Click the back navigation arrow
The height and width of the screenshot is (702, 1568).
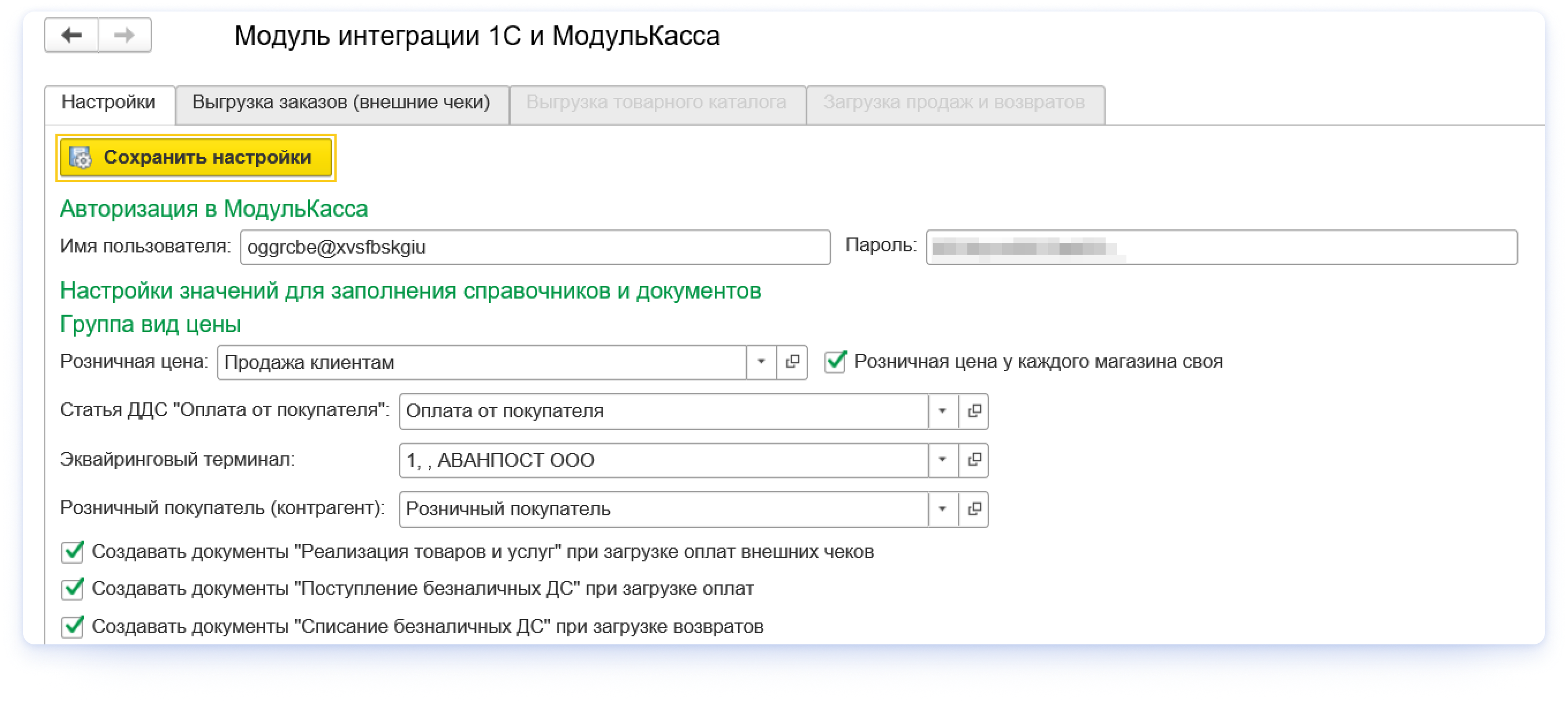72,35
